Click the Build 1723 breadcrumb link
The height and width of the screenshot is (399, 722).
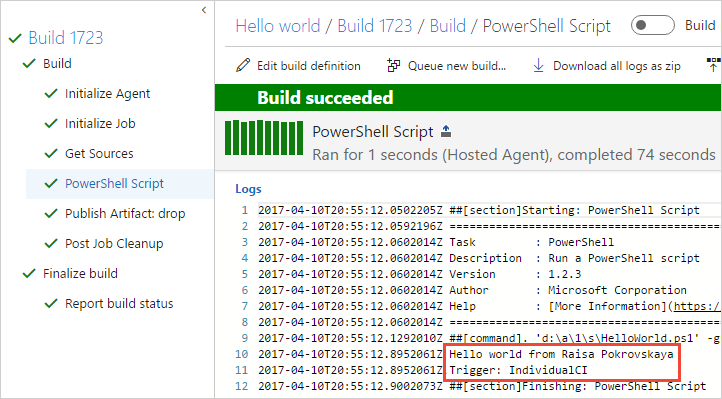tap(375, 26)
